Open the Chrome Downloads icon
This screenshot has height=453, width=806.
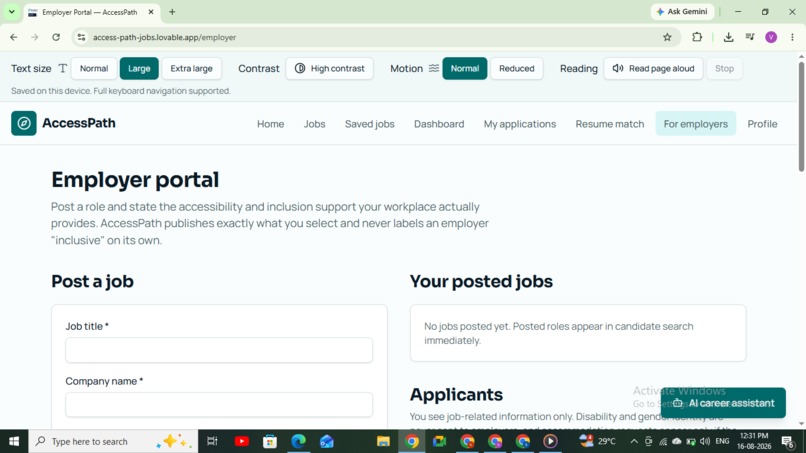coord(728,37)
